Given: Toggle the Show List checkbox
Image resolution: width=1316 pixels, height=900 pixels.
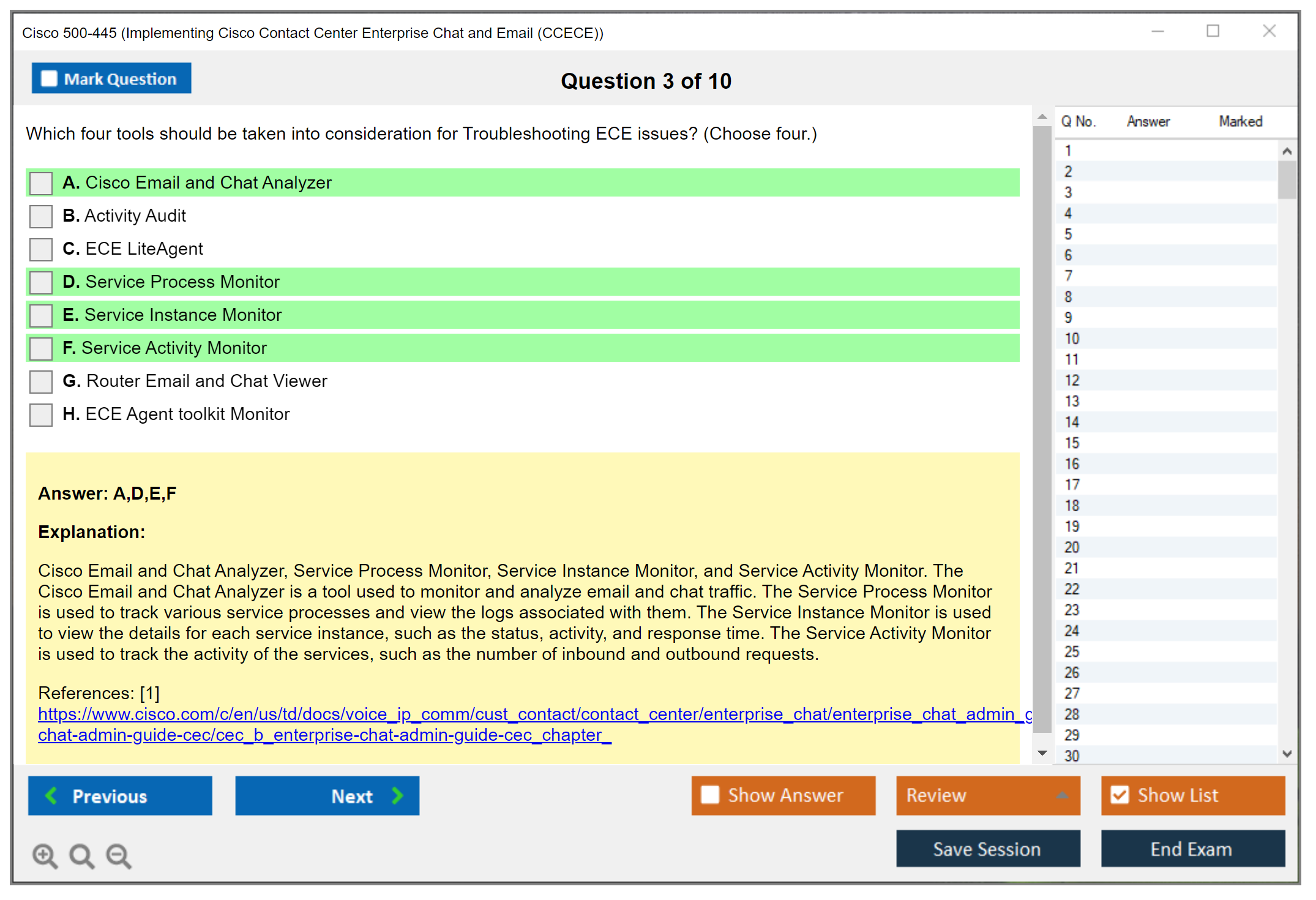Looking at the screenshot, I should 1120,795.
